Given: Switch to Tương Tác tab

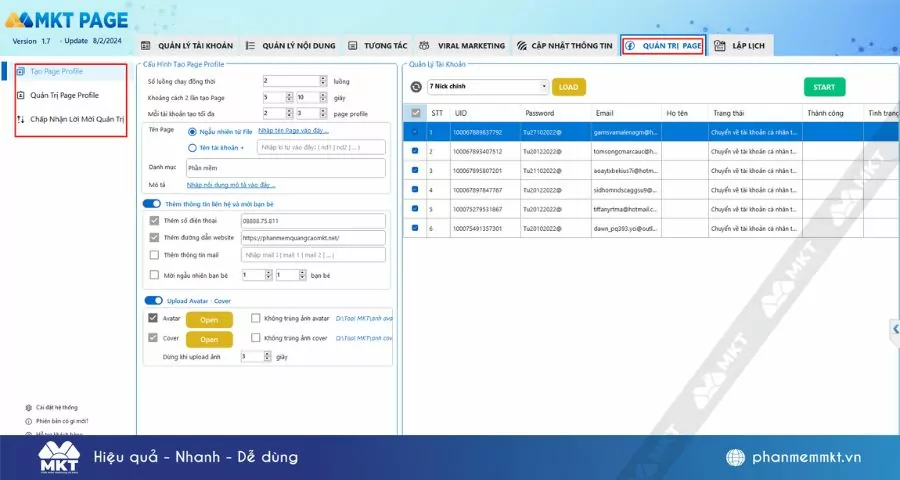Looking at the screenshot, I should click(378, 45).
